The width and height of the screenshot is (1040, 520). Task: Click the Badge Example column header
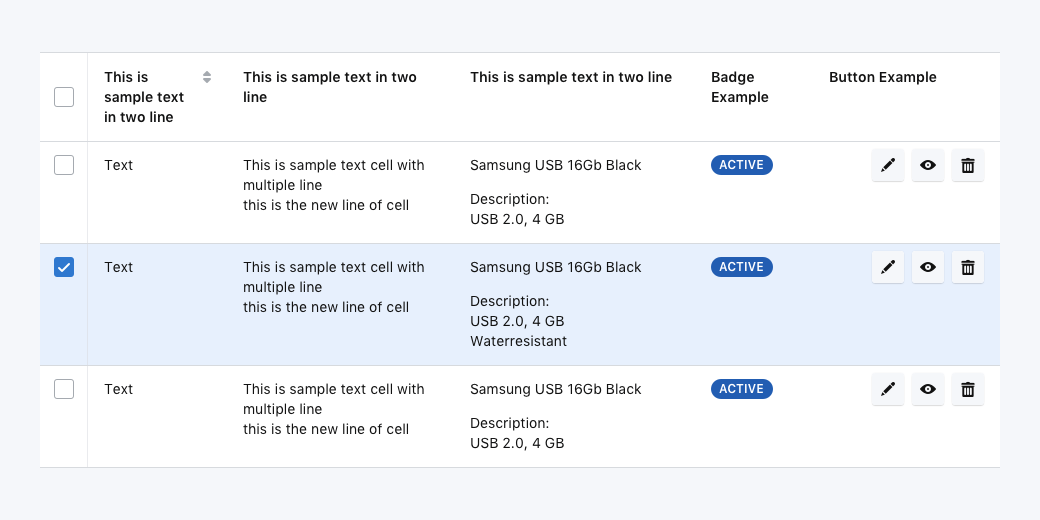[739, 87]
